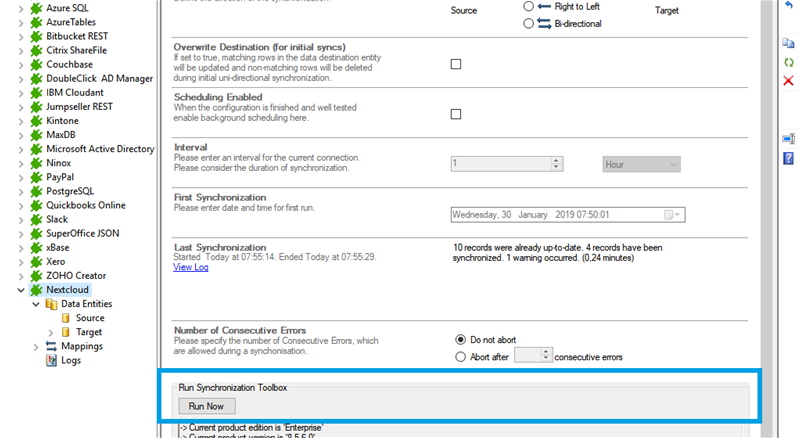
Task: Select the Bi-directional radio button
Action: pyautogui.click(x=529, y=24)
